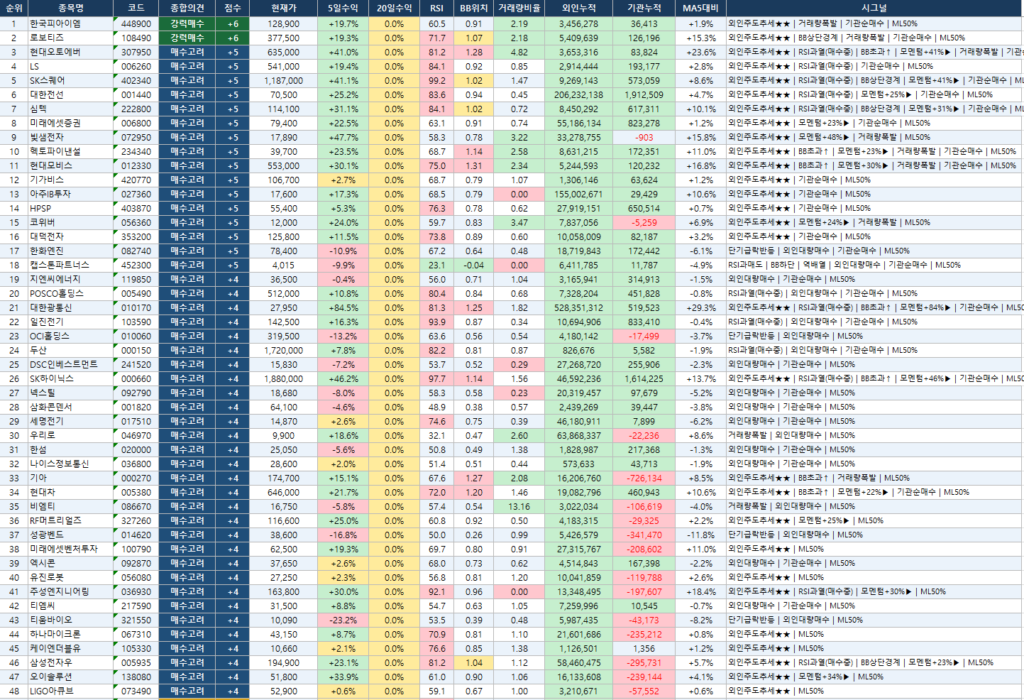Screen dimensions: 1024x700
Task: Click stock name 한국피아이엠
Action: [56, 24]
